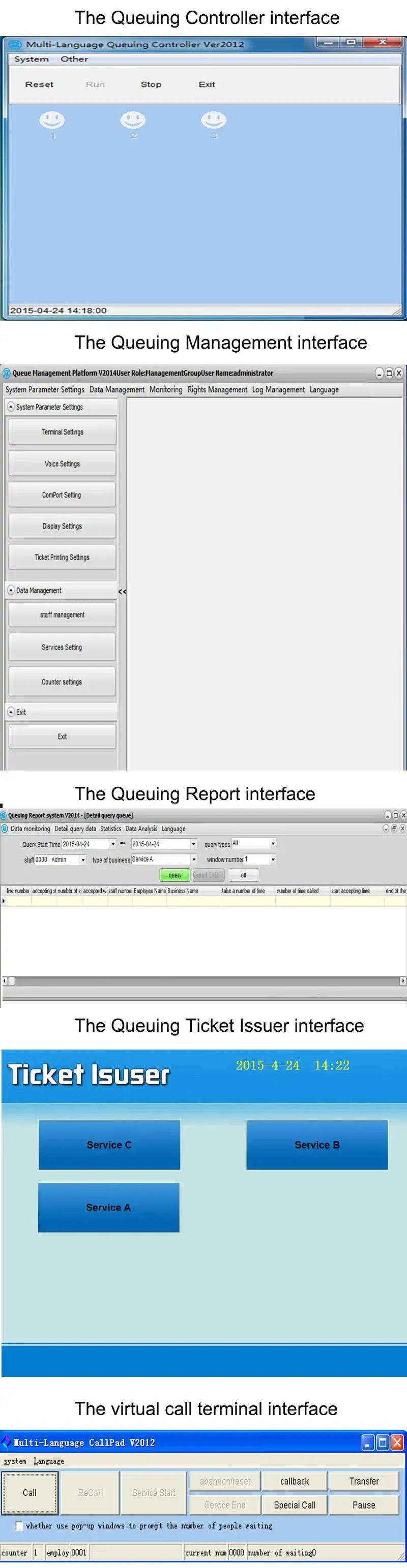Click Reset in Queuing Controller toolbar
Image resolution: width=407 pixels, height=1568 pixels.
[39, 84]
